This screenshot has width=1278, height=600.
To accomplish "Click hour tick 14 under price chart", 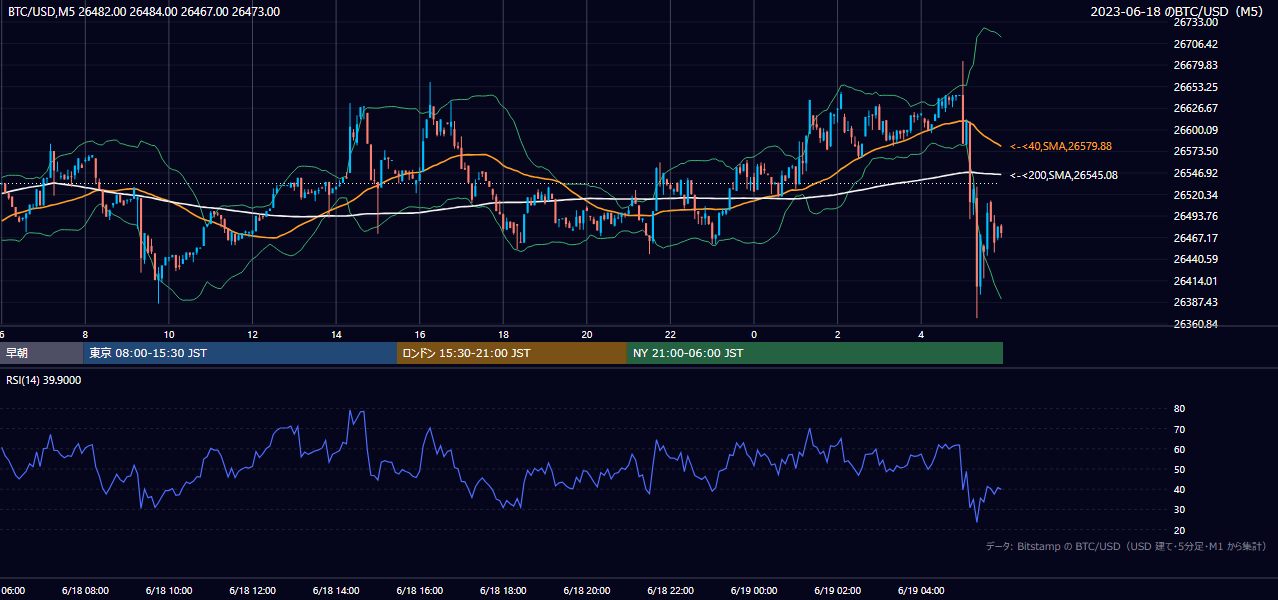I will click(336, 335).
